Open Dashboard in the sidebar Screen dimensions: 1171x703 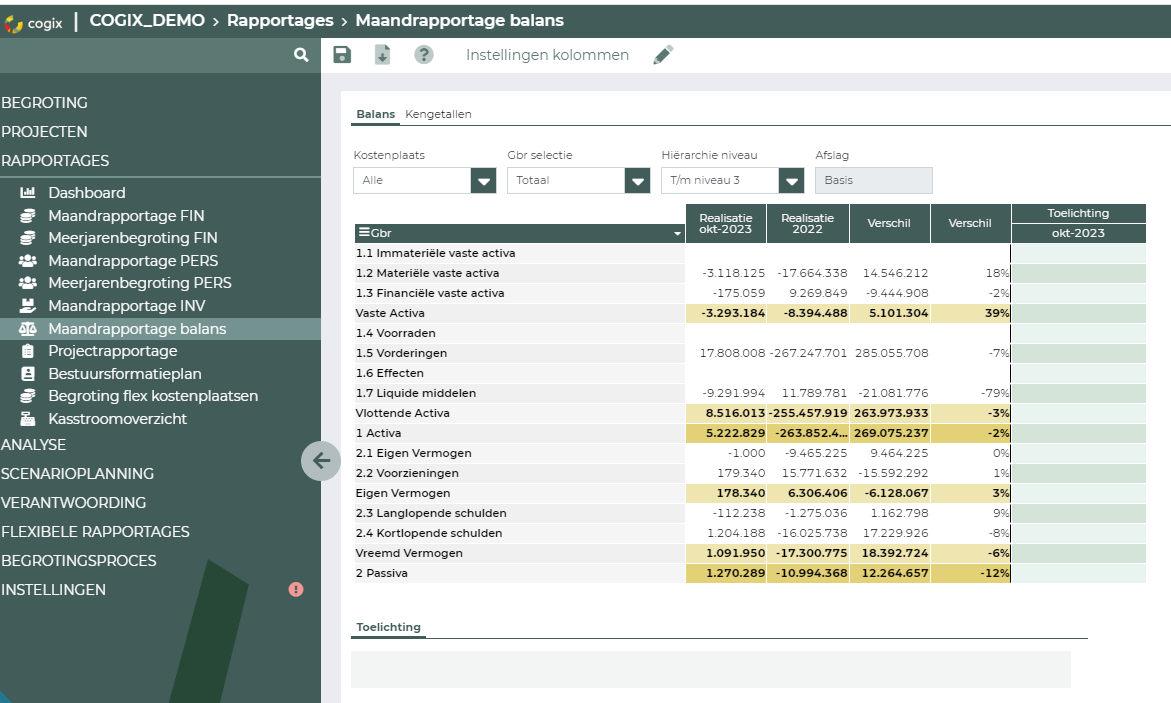pyautogui.click(x=87, y=193)
